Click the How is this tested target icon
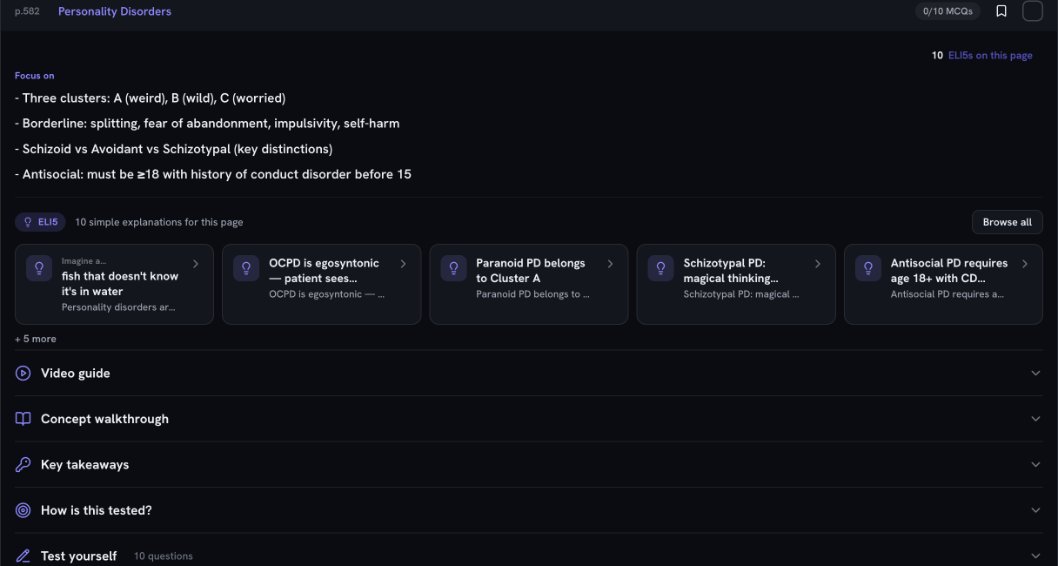Screen dimensions: 1058x566 [x=23, y=510]
